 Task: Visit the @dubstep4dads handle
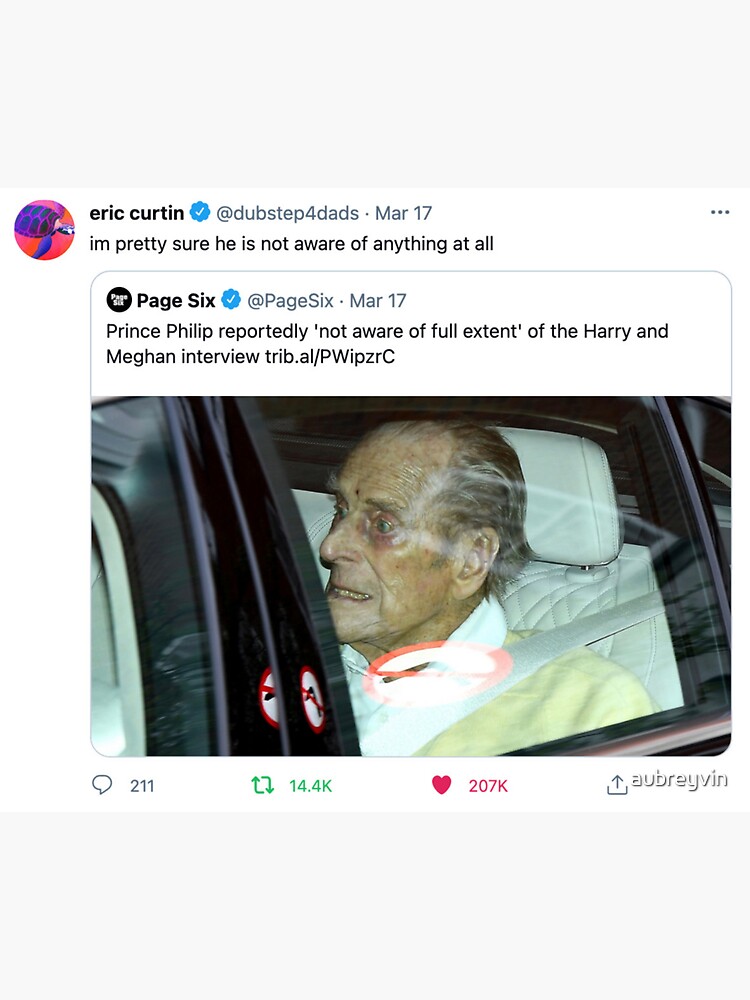pos(287,213)
